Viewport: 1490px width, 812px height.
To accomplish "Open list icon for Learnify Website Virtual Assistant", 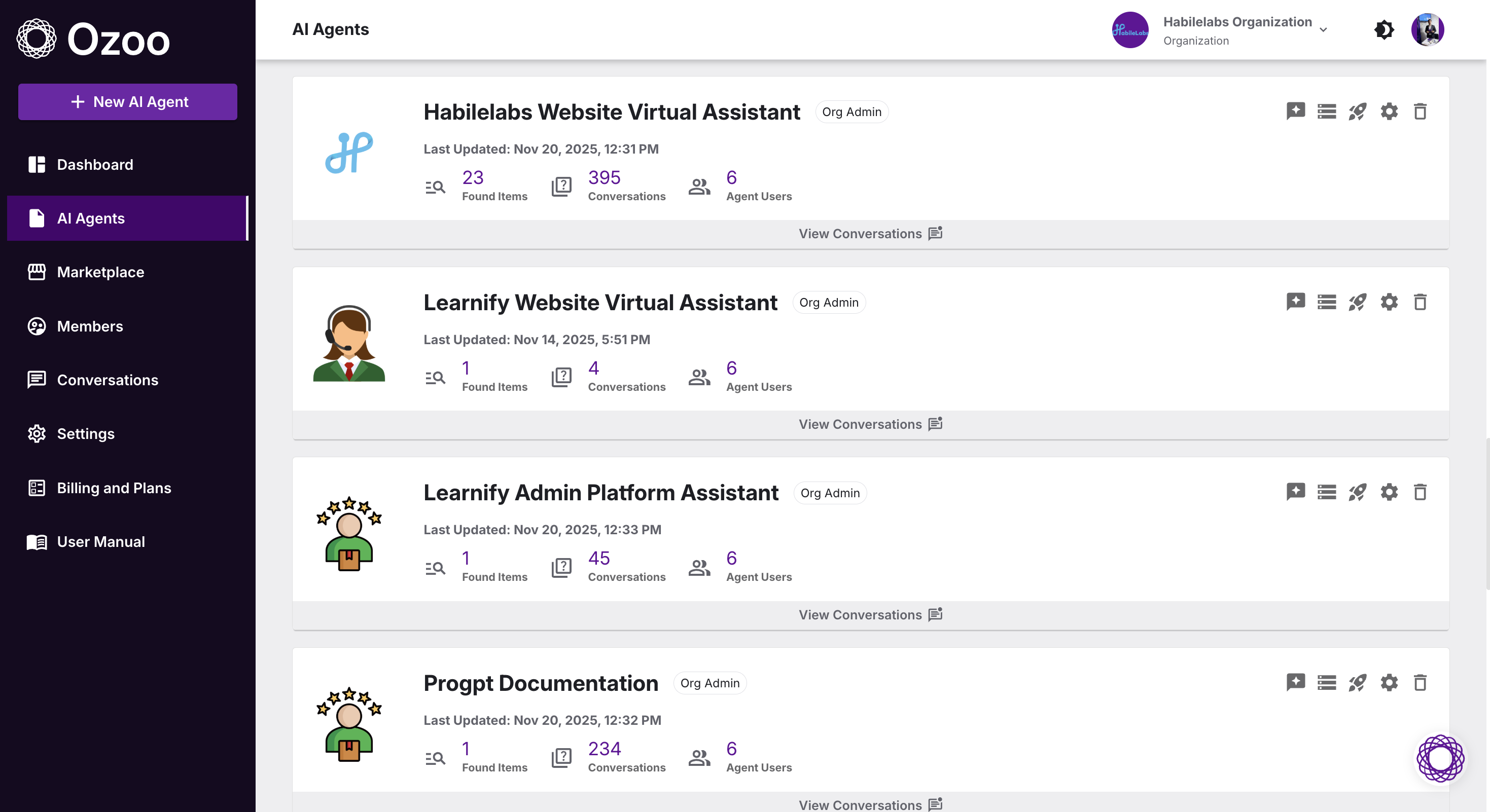I will coord(1327,302).
